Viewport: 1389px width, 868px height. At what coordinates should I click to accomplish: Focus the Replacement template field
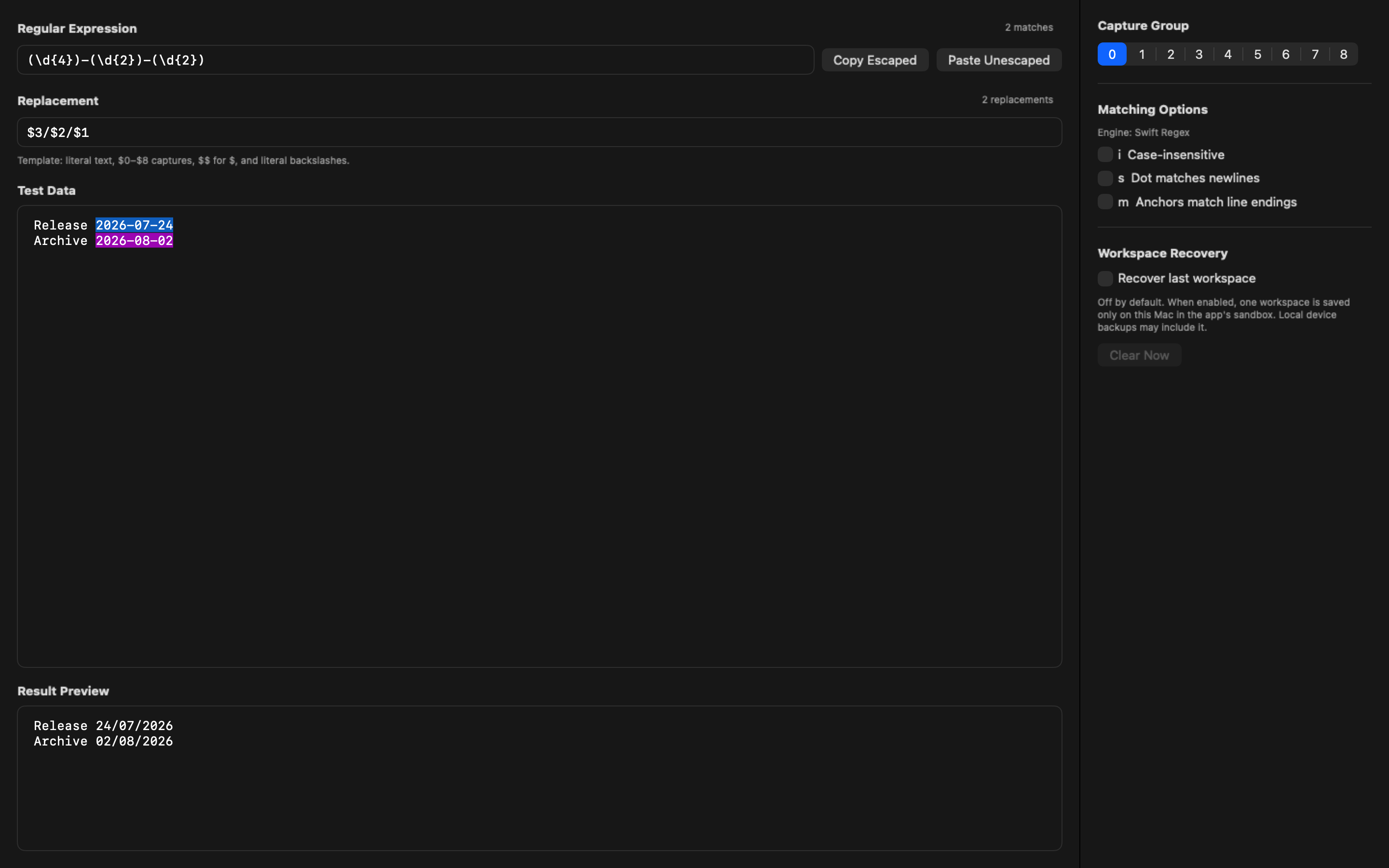540,133
